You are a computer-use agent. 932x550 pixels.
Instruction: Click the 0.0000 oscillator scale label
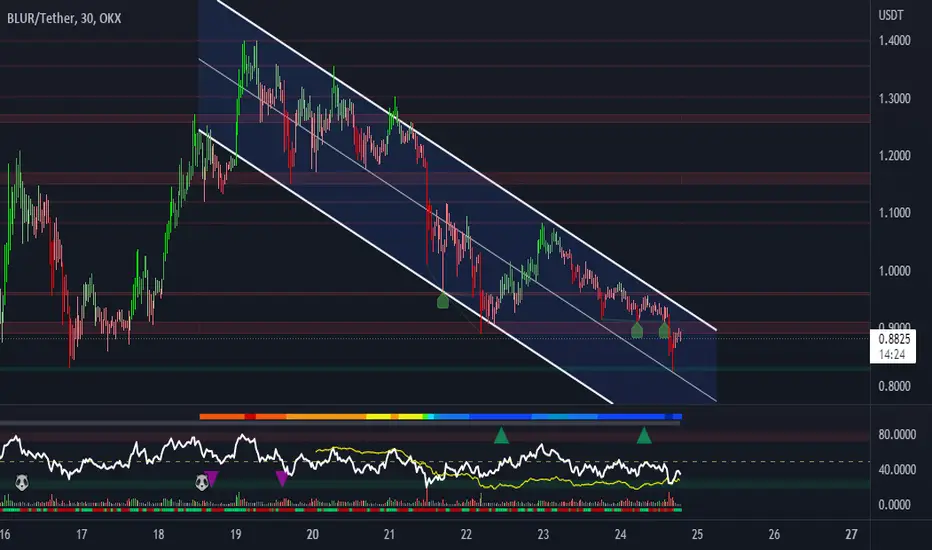[894, 504]
